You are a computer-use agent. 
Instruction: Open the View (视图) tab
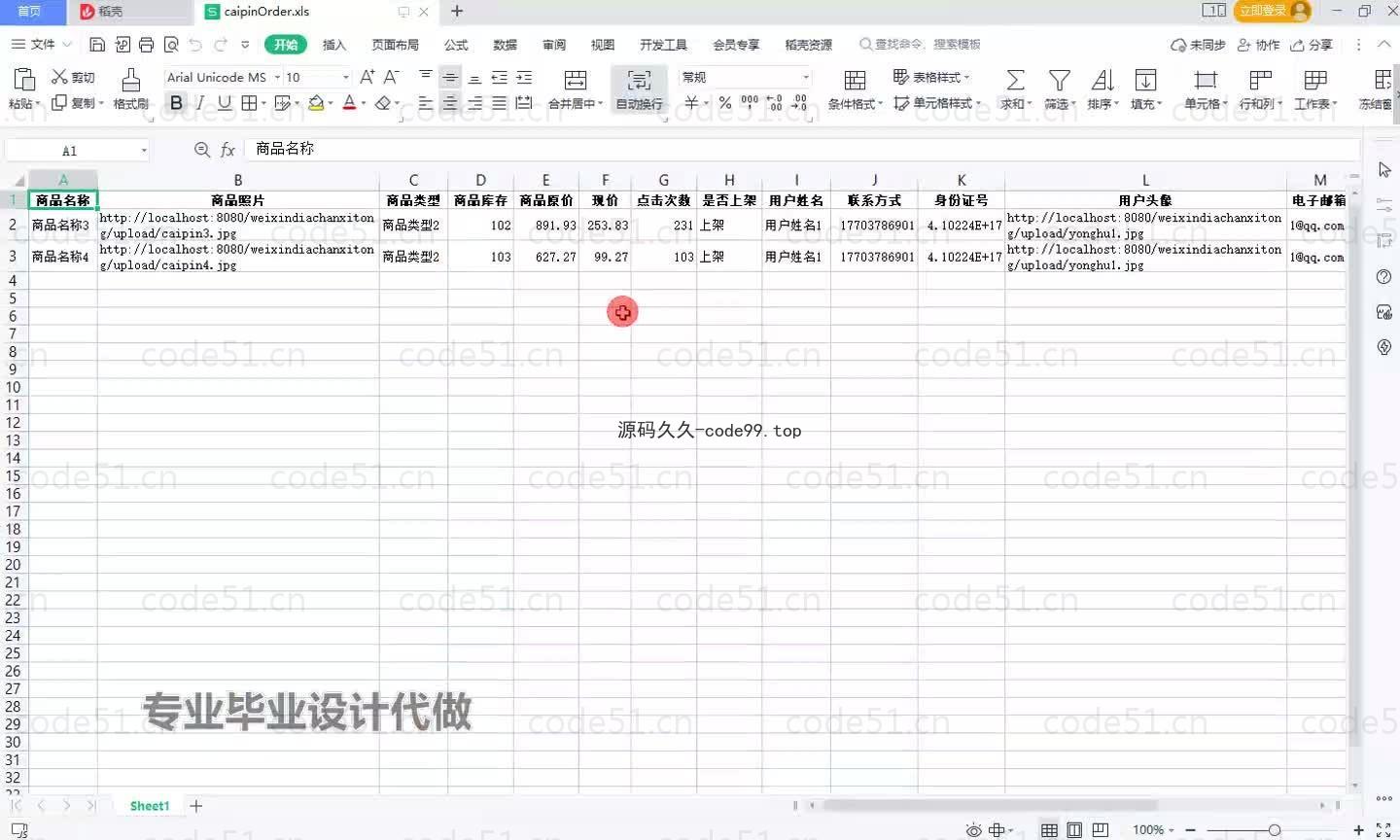[603, 45]
